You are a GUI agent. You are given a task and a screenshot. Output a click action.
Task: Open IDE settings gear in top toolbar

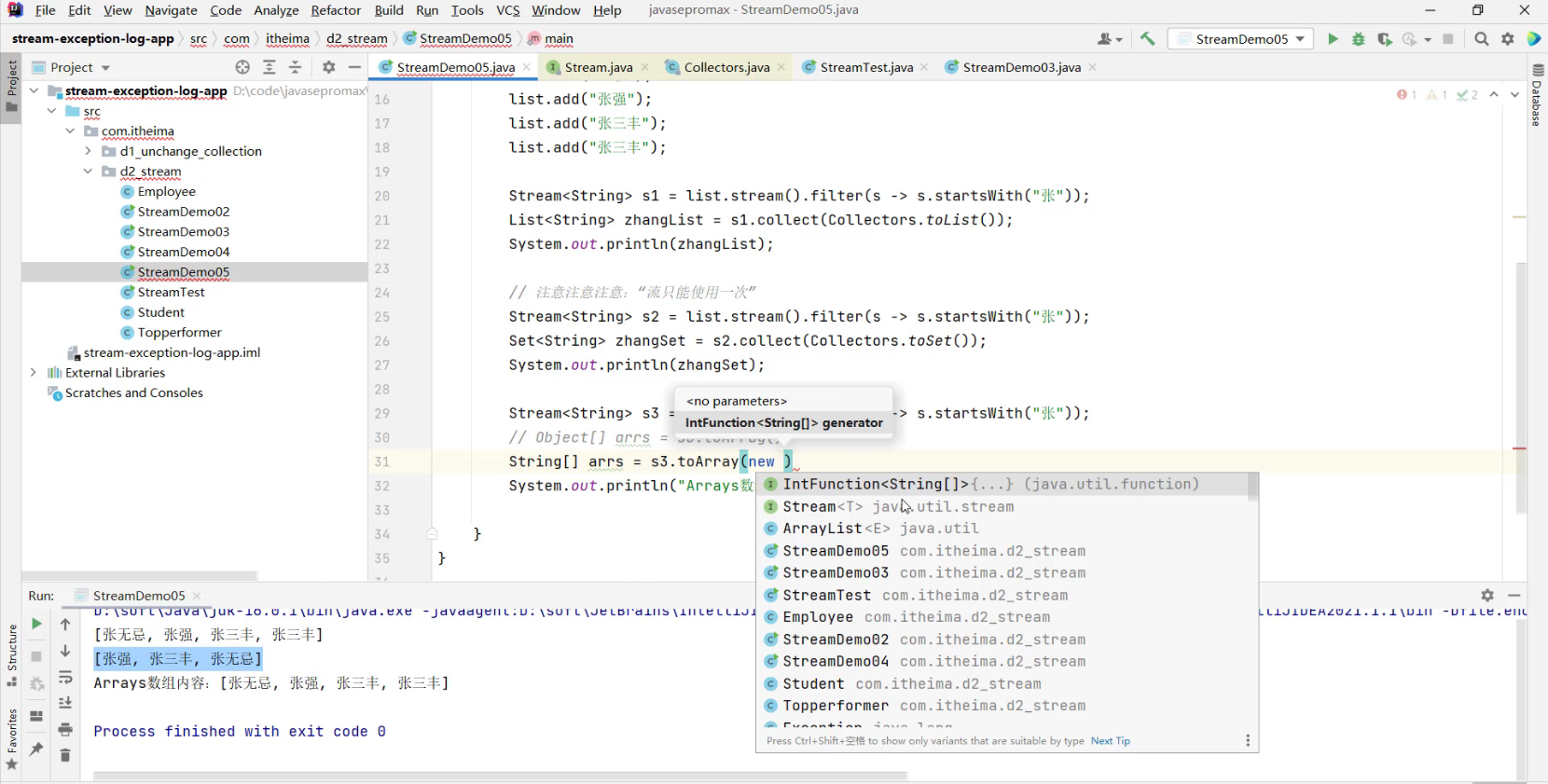click(x=1508, y=39)
